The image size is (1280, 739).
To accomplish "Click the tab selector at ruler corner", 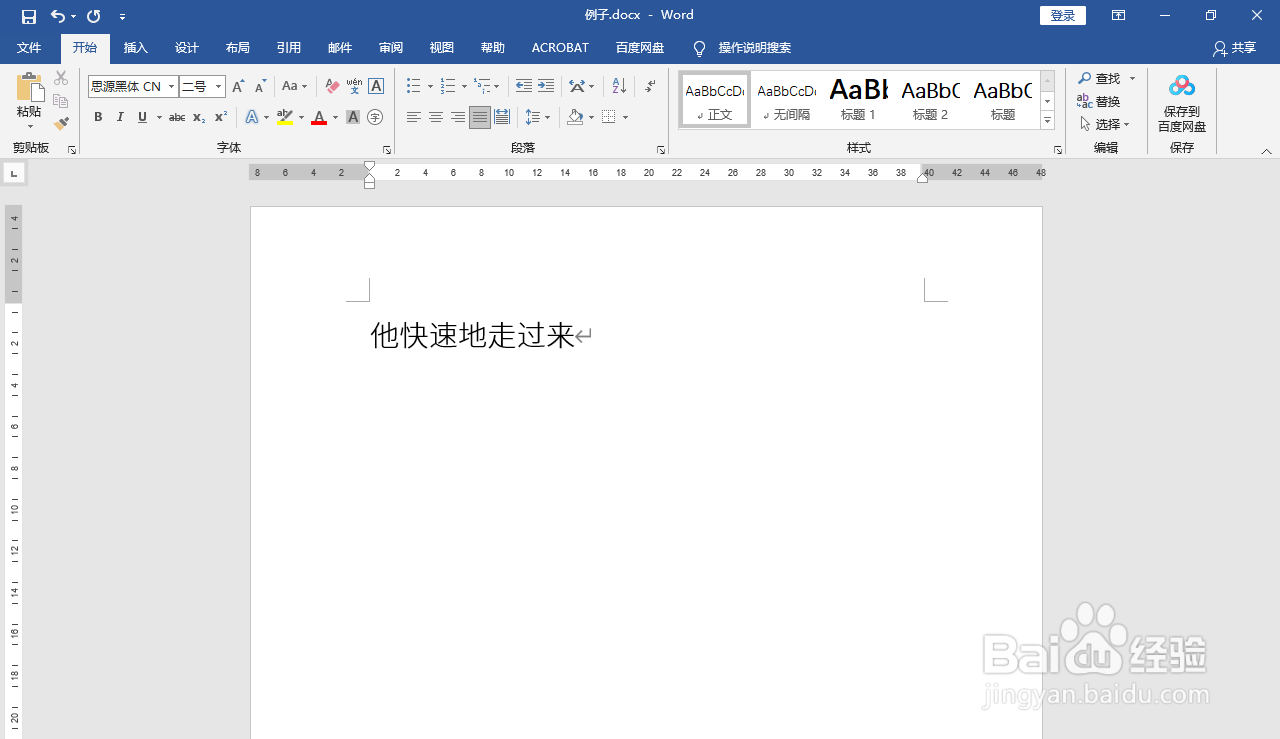I will point(14,174).
